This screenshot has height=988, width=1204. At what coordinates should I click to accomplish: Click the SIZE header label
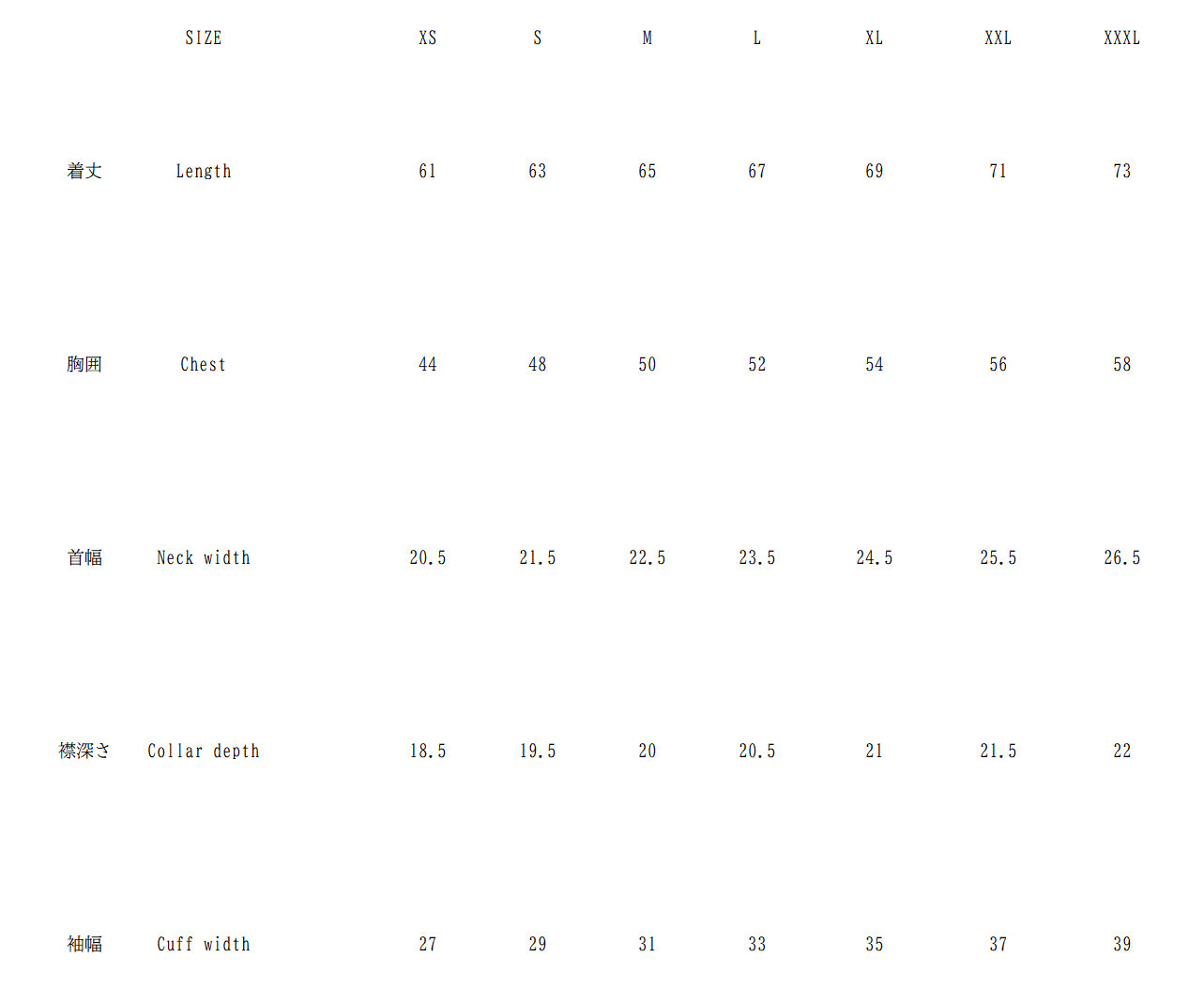click(x=204, y=38)
